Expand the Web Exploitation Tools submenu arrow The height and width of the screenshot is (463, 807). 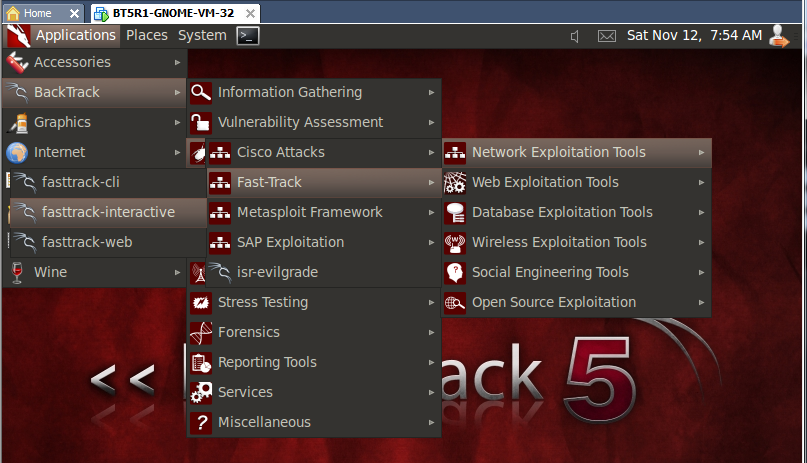(701, 183)
